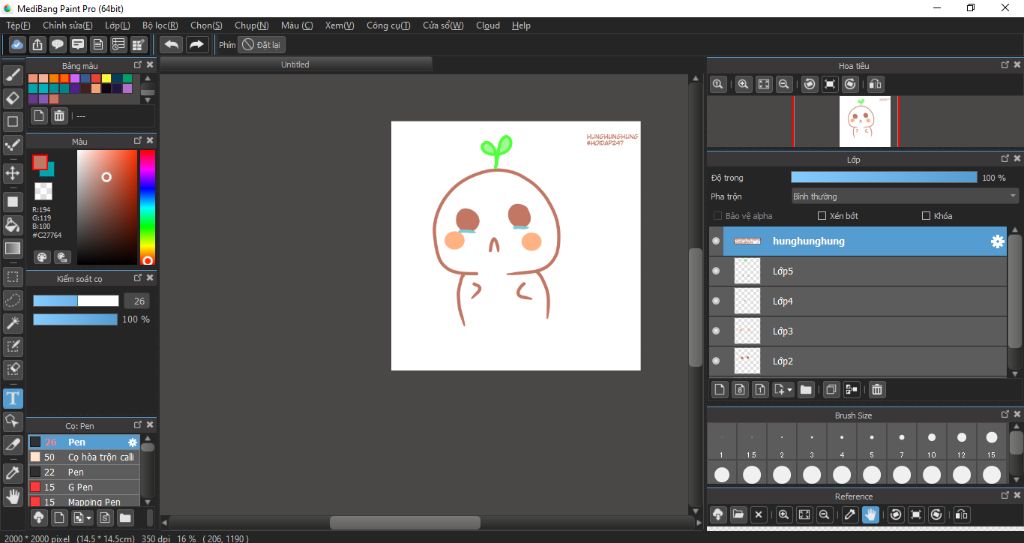Hide the Lớp4 layer

pyautogui.click(x=716, y=301)
